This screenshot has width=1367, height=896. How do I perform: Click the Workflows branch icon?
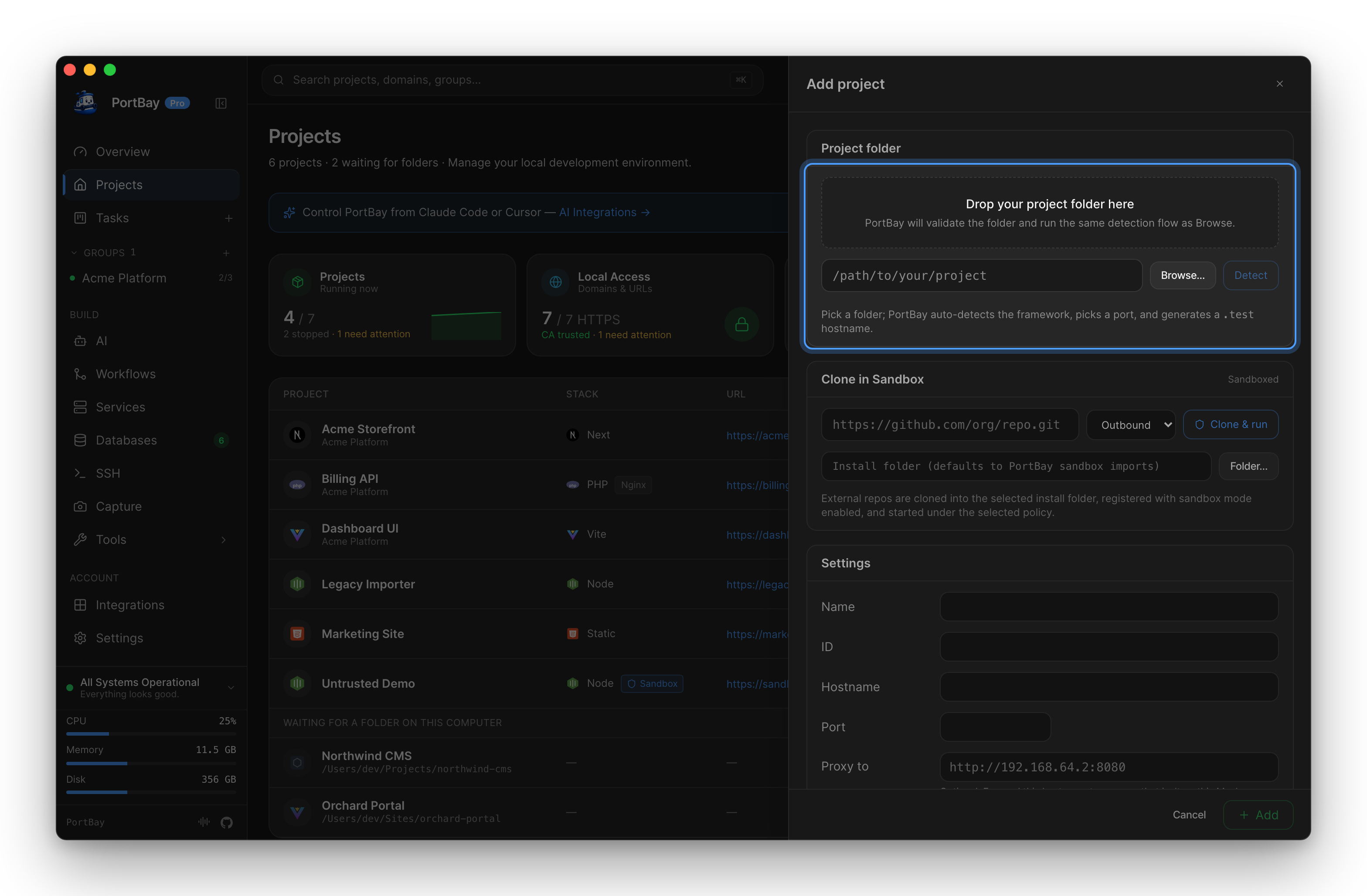click(80, 374)
